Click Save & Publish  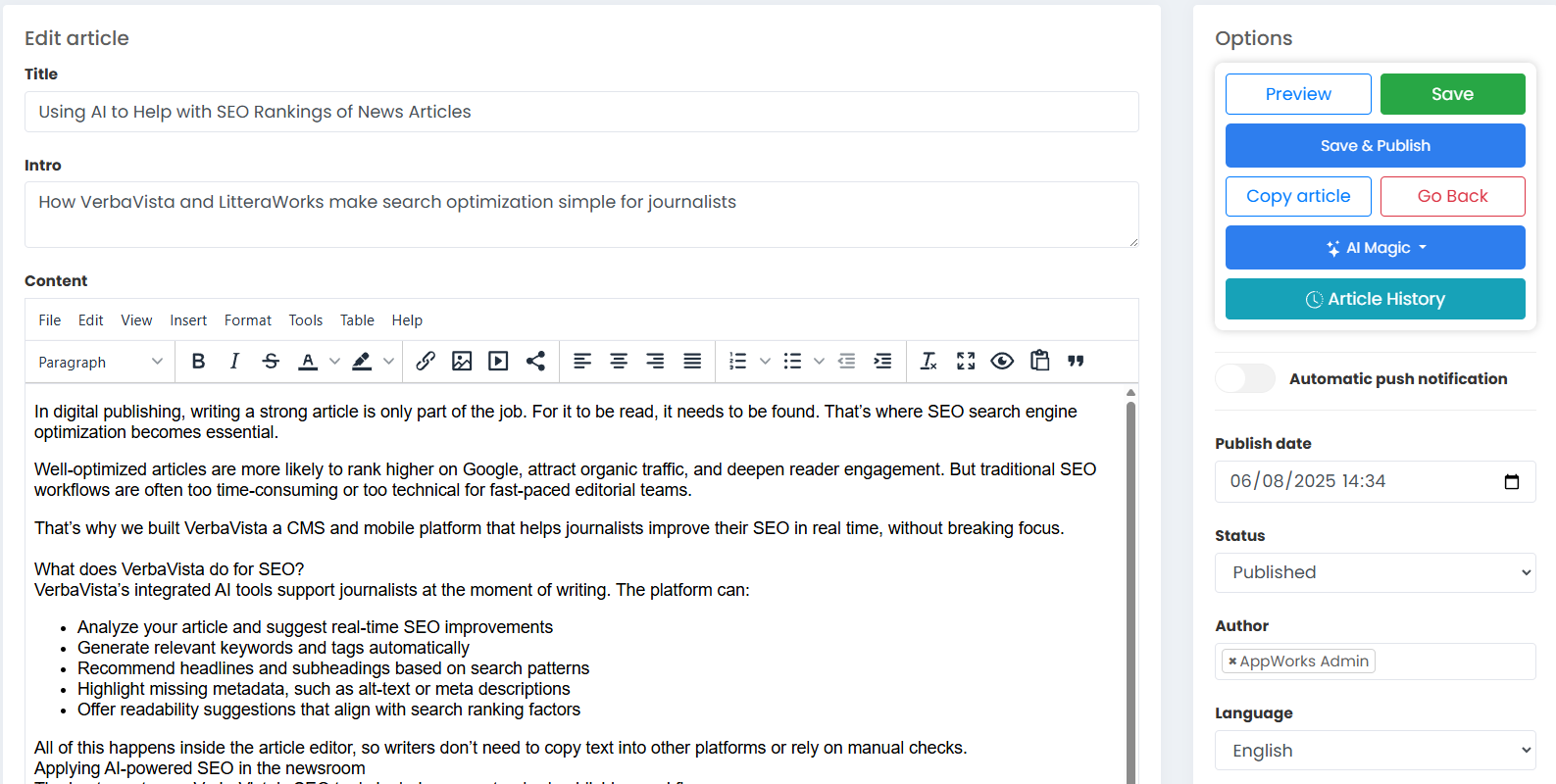pyautogui.click(x=1375, y=145)
